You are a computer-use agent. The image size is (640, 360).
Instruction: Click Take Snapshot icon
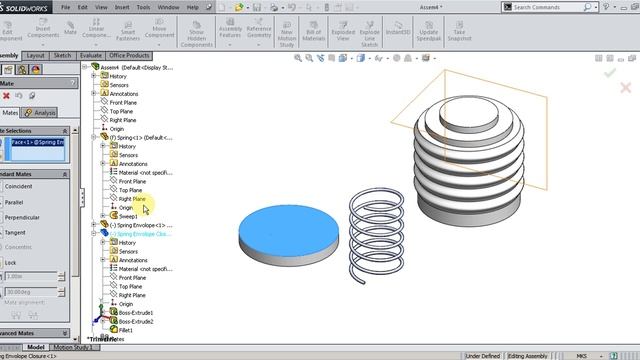[459, 31]
